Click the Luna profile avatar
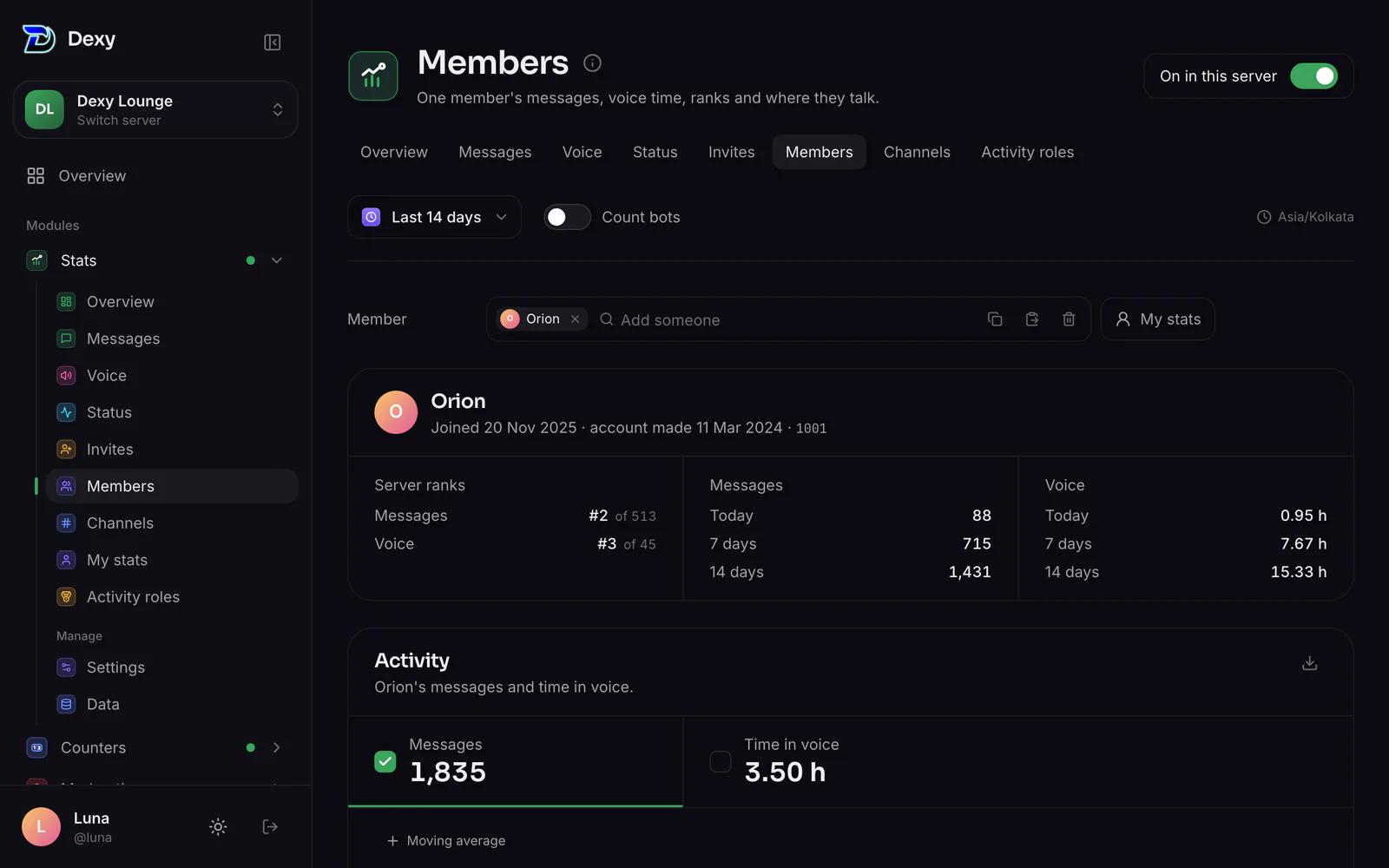Viewport: 1389px width, 868px height. click(x=41, y=826)
